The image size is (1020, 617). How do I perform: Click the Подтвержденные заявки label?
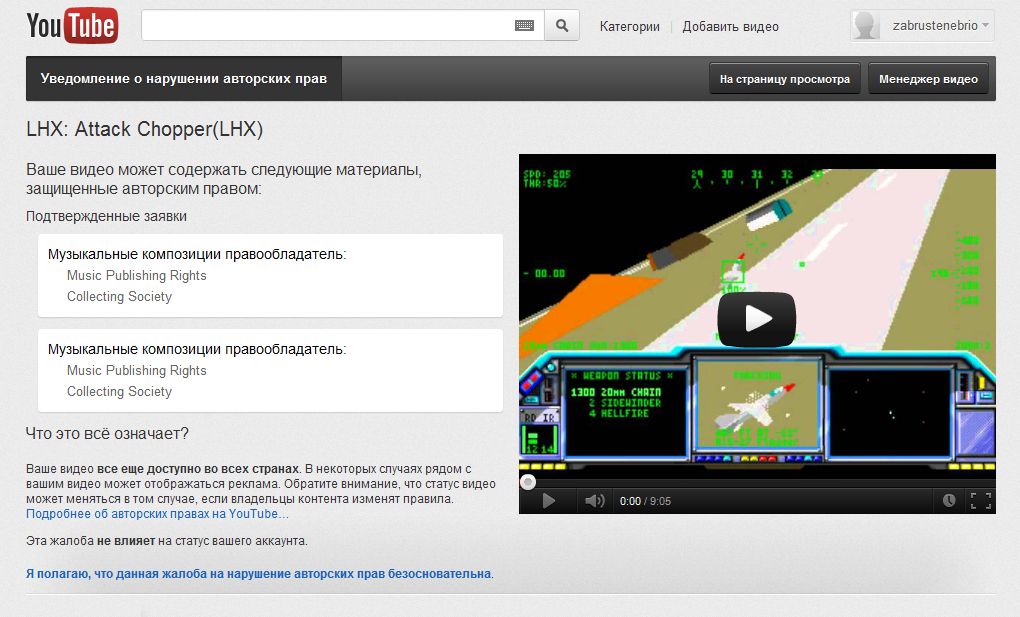(106, 216)
